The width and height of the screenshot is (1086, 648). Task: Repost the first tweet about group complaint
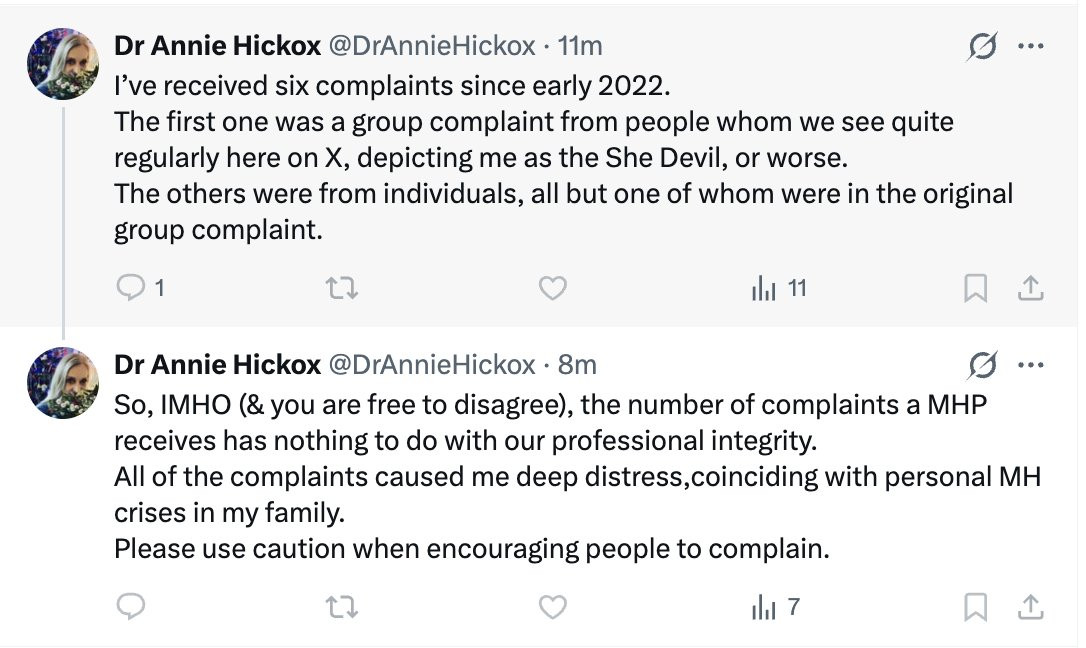pos(341,287)
